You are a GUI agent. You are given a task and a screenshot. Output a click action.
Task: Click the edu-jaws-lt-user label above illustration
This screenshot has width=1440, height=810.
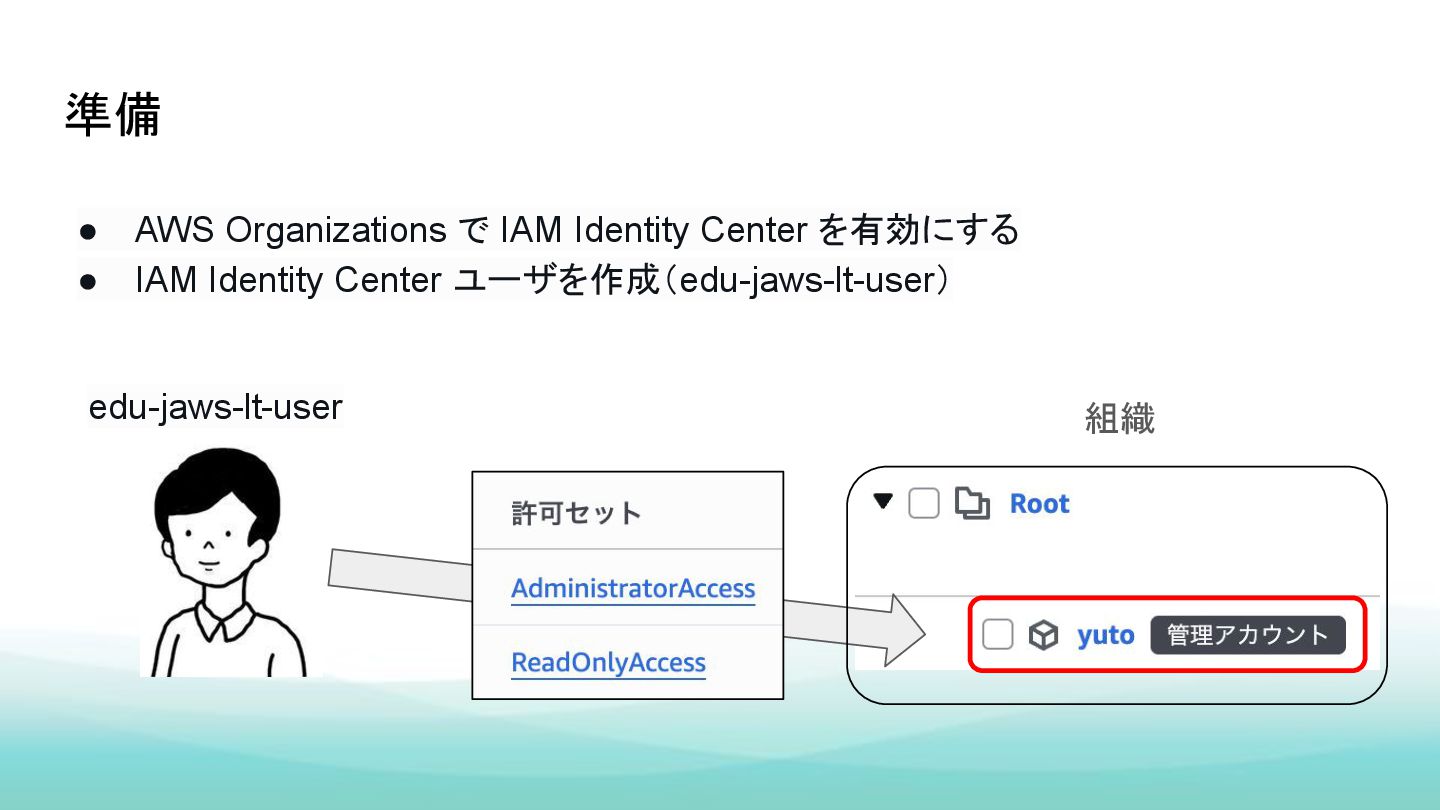[x=216, y=407]
